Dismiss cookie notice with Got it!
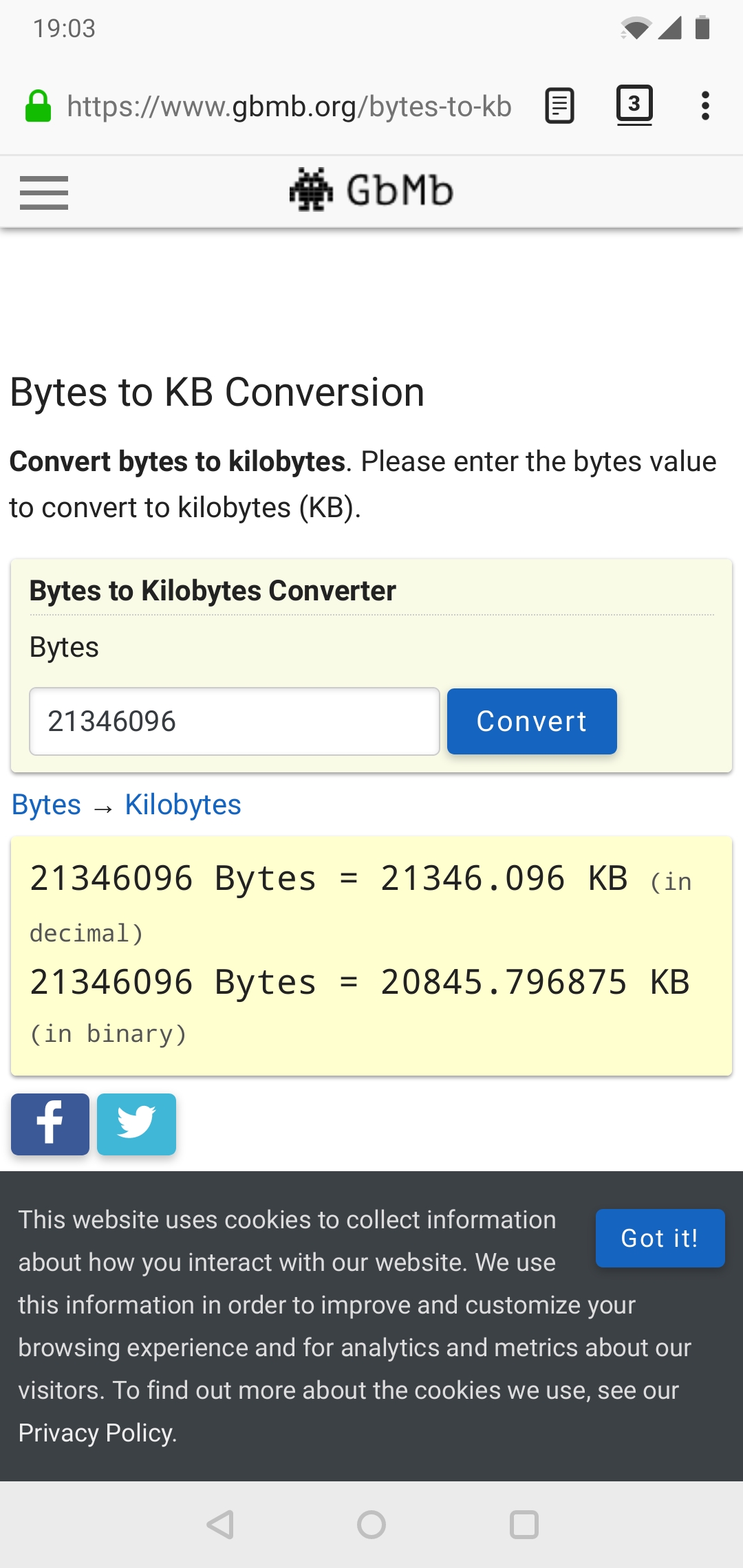 (x=658, y=1238)
